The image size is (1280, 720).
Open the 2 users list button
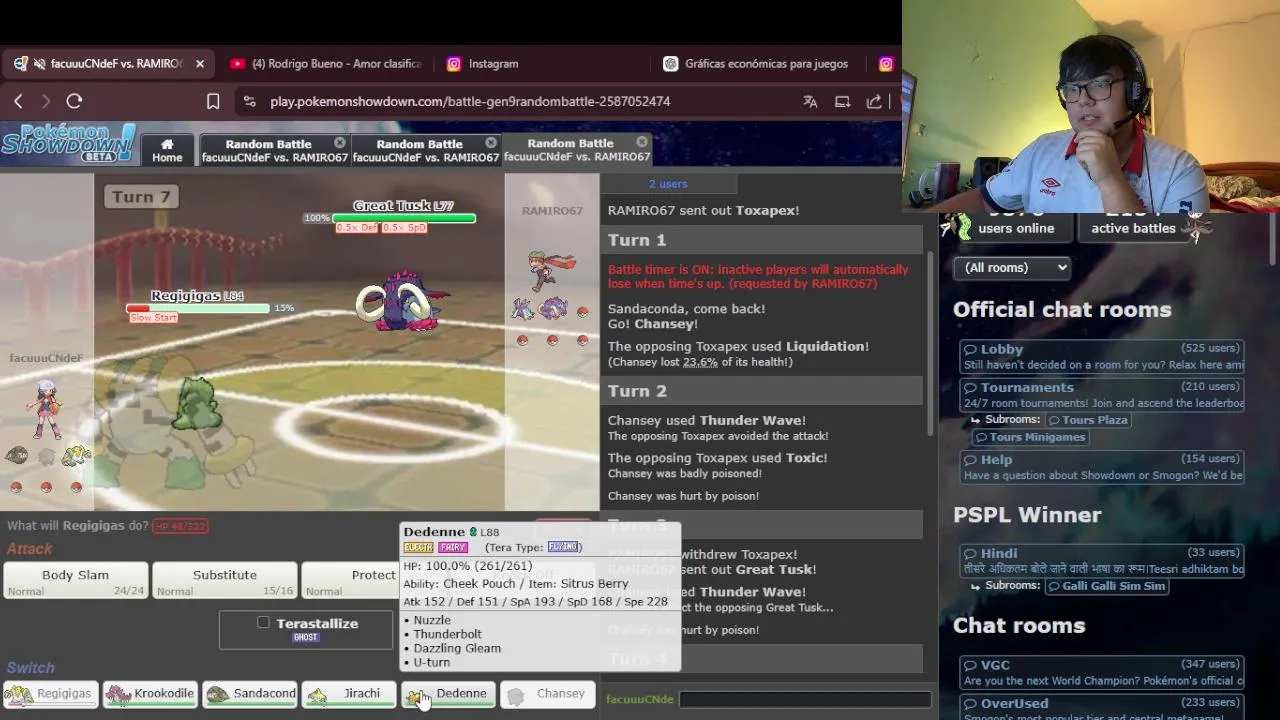(668, 184)
